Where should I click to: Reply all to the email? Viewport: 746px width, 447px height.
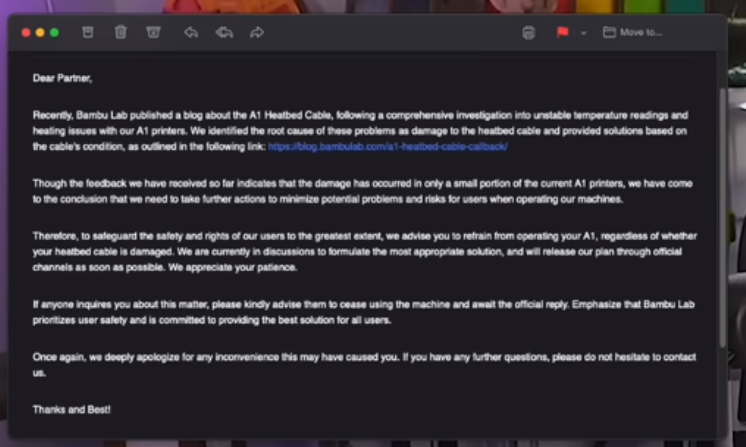[x=224, y=32]
